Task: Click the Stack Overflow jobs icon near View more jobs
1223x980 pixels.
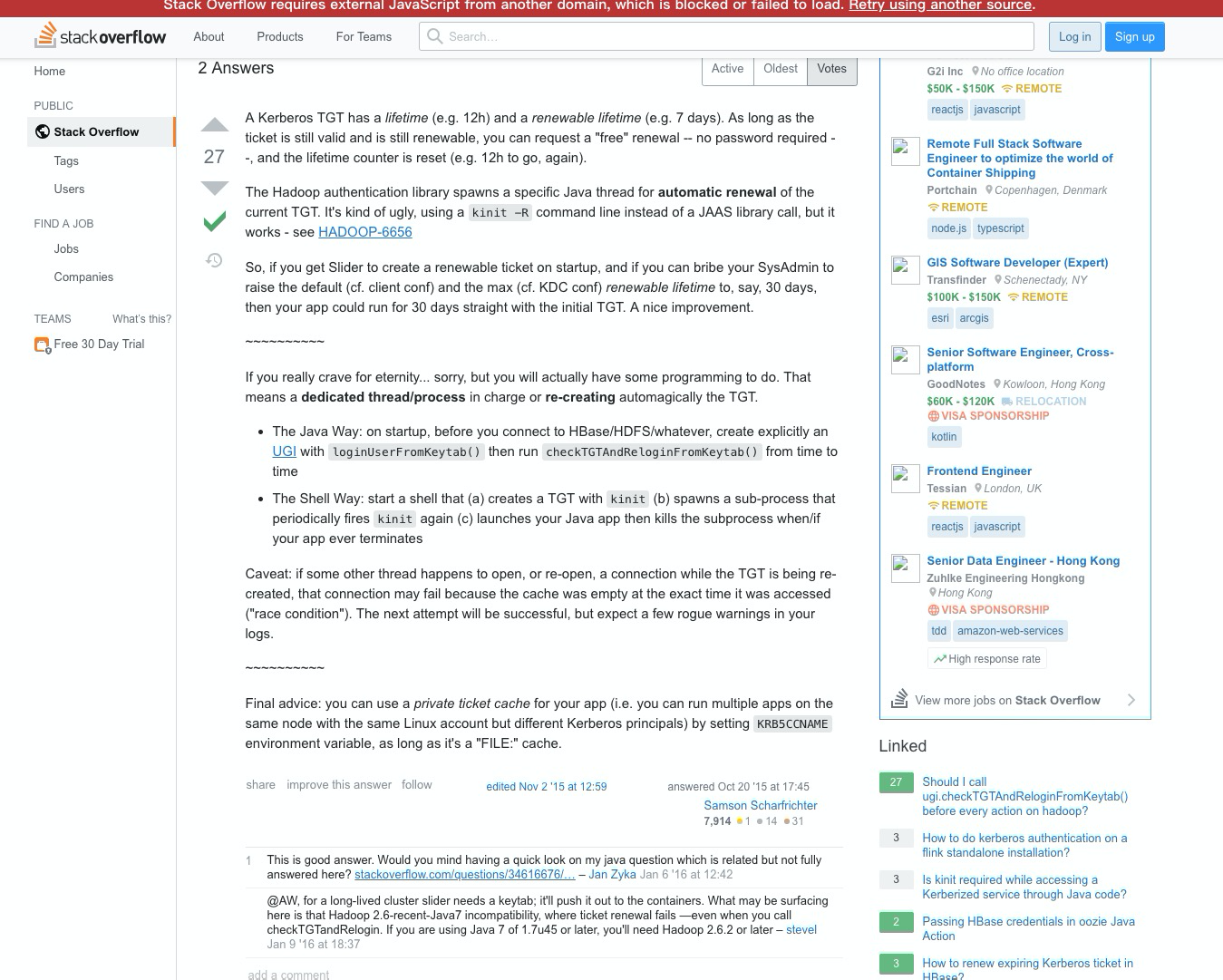Action: (x=898, y=698)
